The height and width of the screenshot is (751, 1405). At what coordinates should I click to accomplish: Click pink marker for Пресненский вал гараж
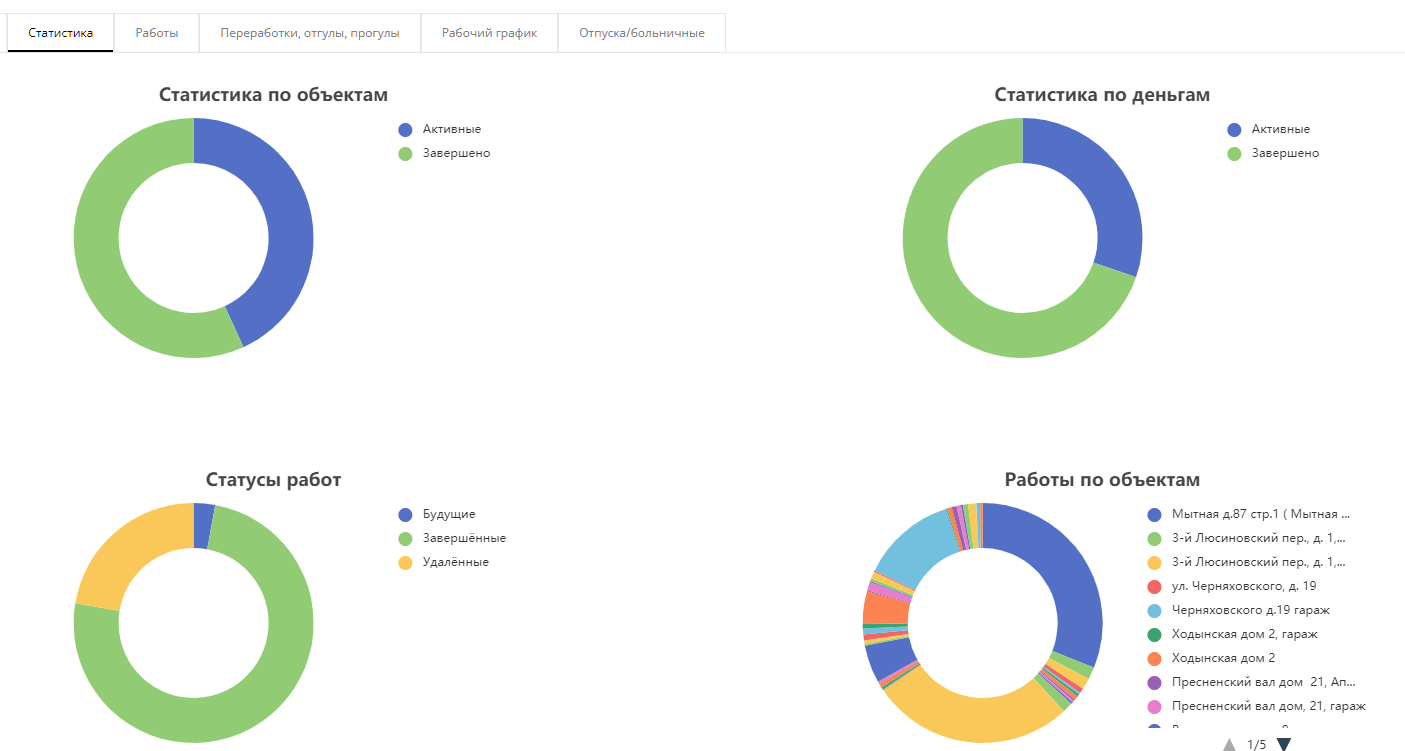(x=1155, y=706)
